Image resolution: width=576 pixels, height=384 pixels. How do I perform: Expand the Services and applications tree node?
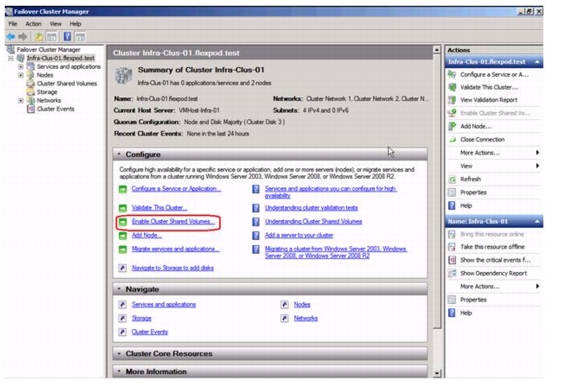click(21, 67)
